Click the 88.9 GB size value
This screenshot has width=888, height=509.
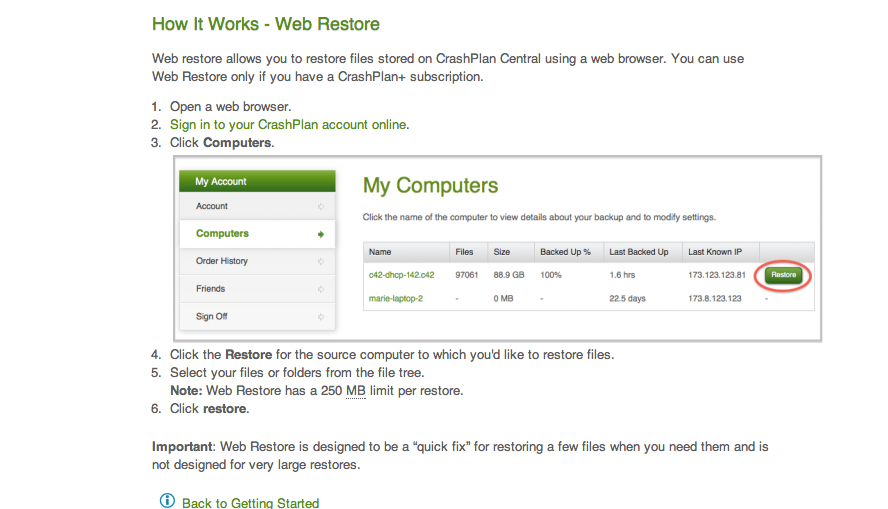coord(509,275)
